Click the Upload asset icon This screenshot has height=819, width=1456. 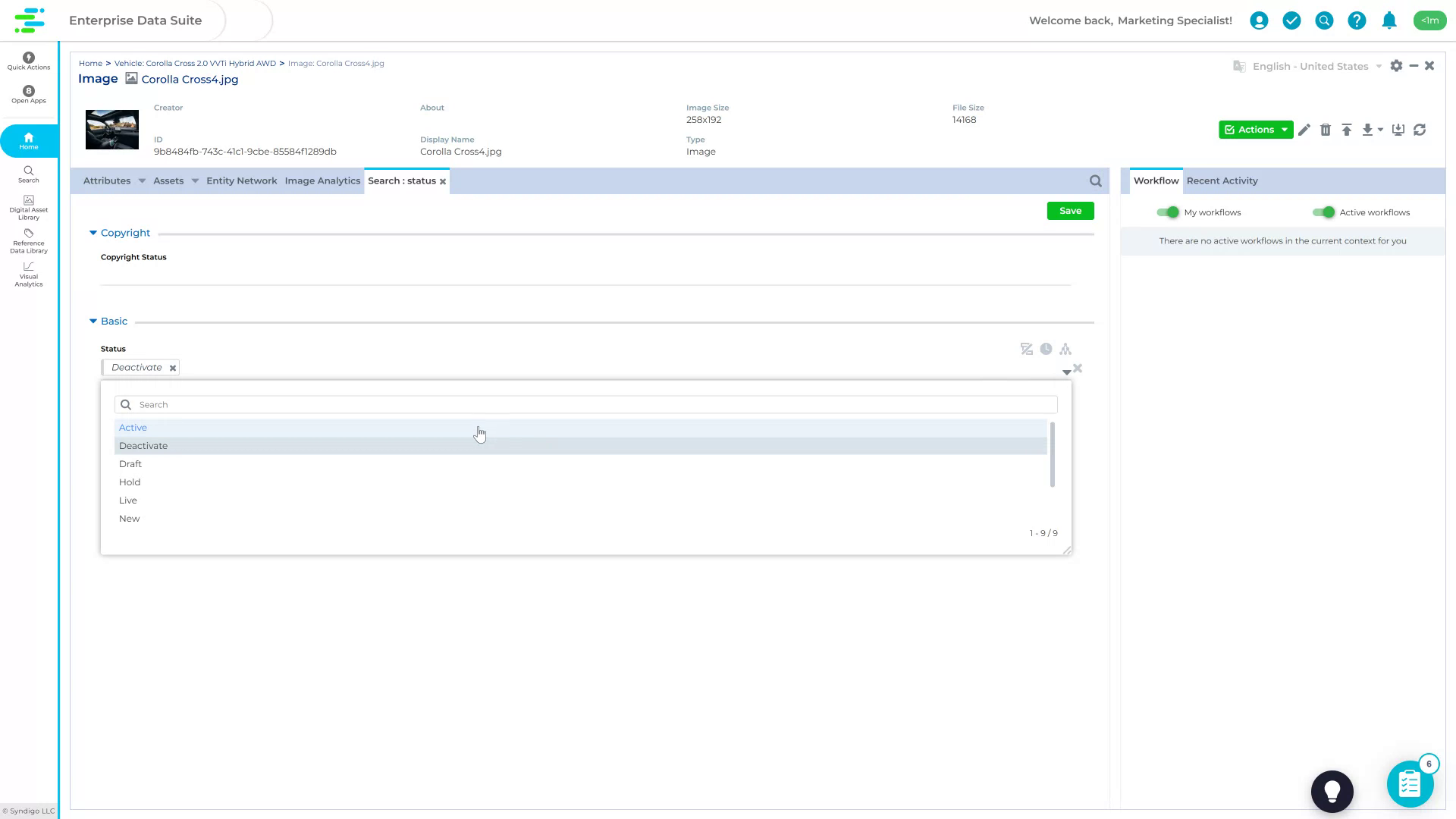(1348, 130)
